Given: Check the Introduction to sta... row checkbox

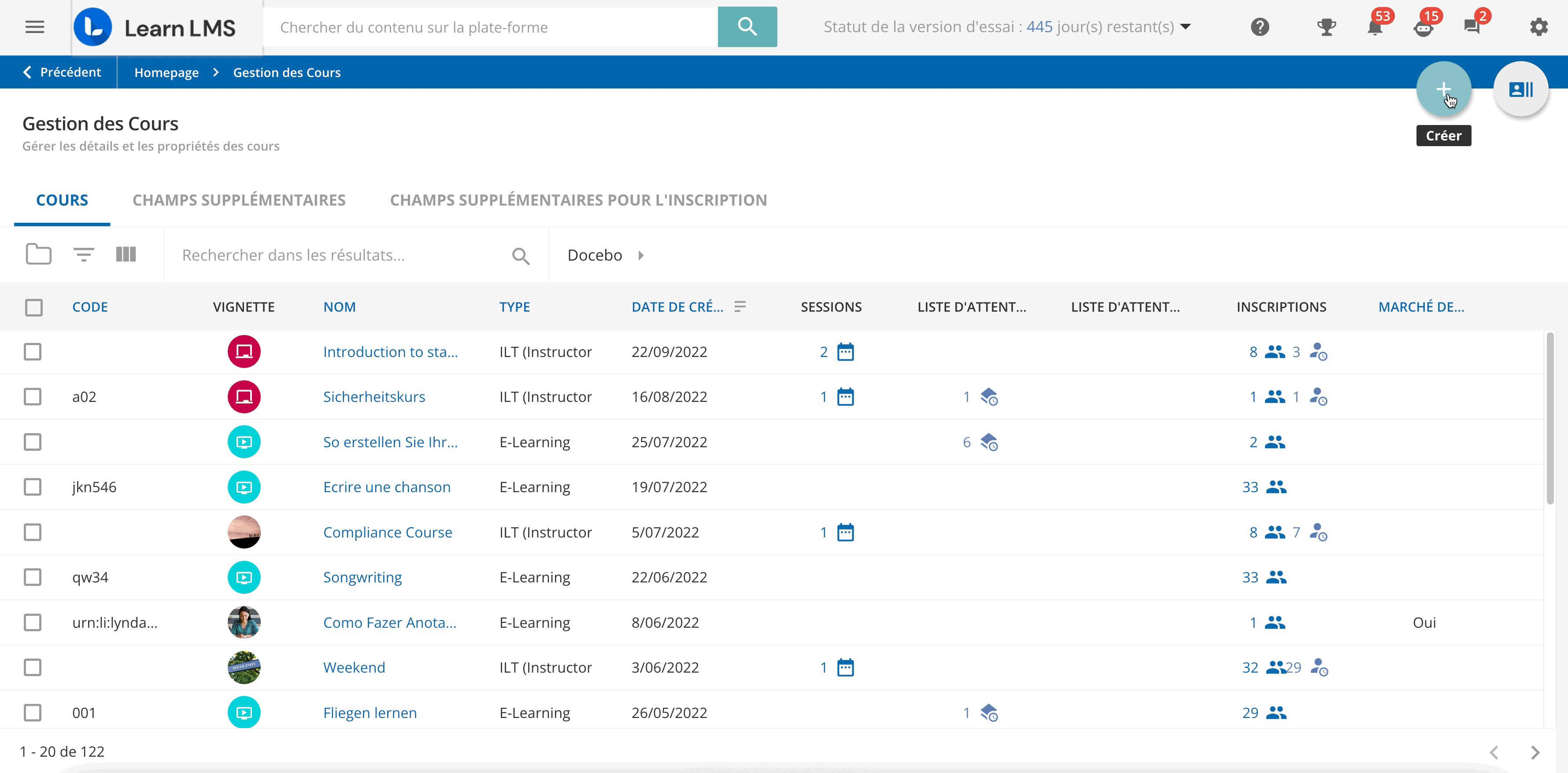Looking at the screenshot, I should (x=32, y=352).
